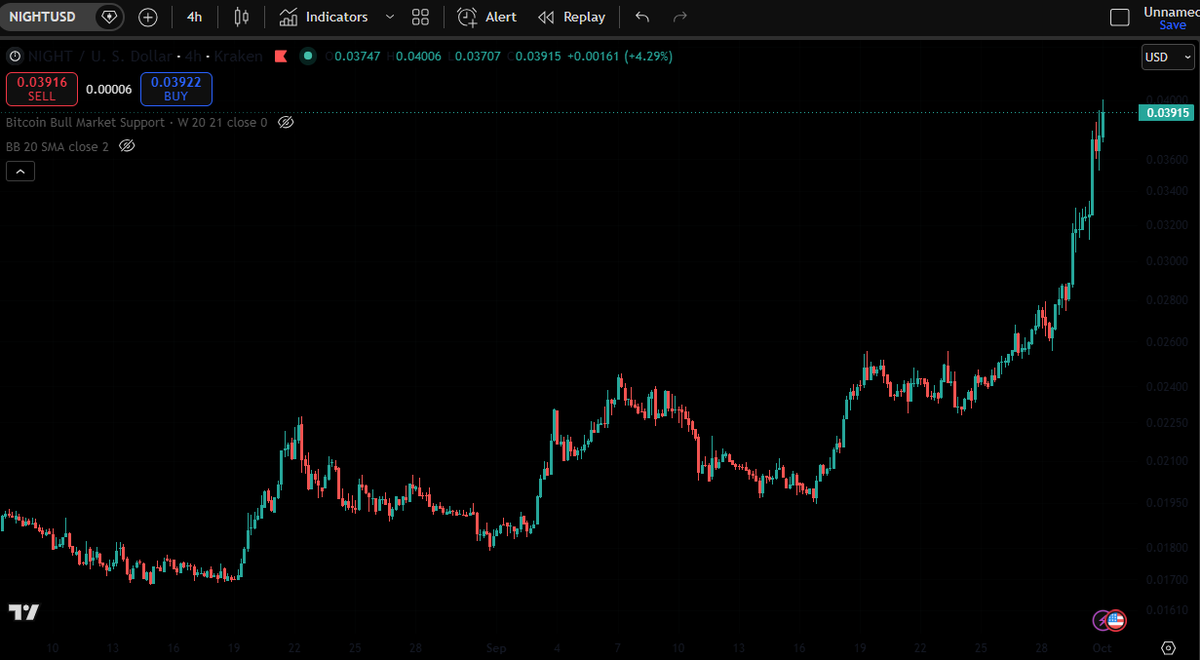Click the +0.00161 (+4.29%) change value
Screen dimensions: 1200x660
point(620,56)
